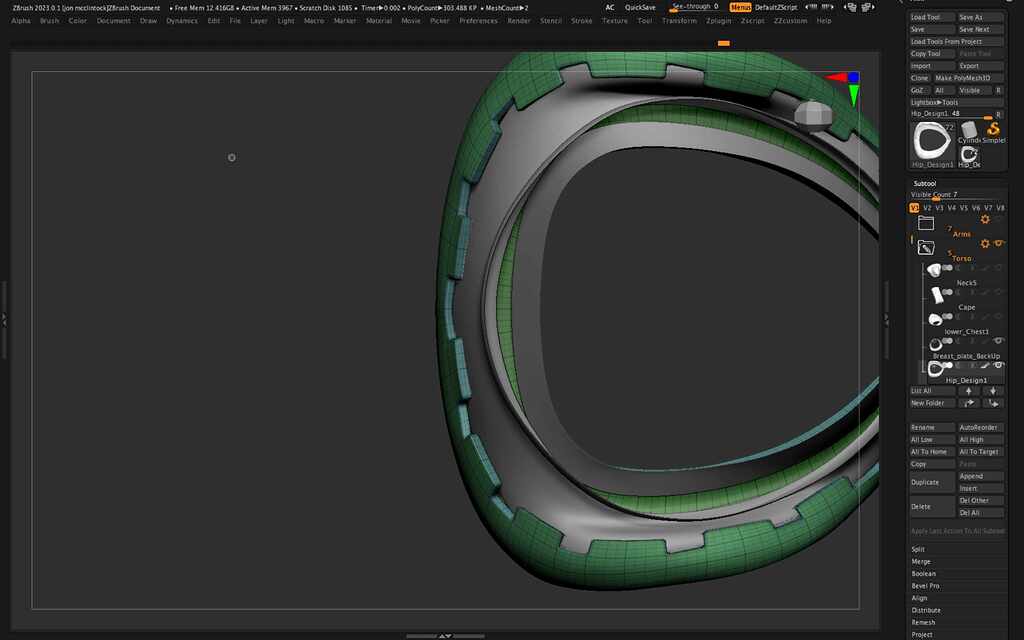Click the gear icon beside the Torso folder
The height and width of the screenshot is (640, 1024).
(x=985, y=243)
